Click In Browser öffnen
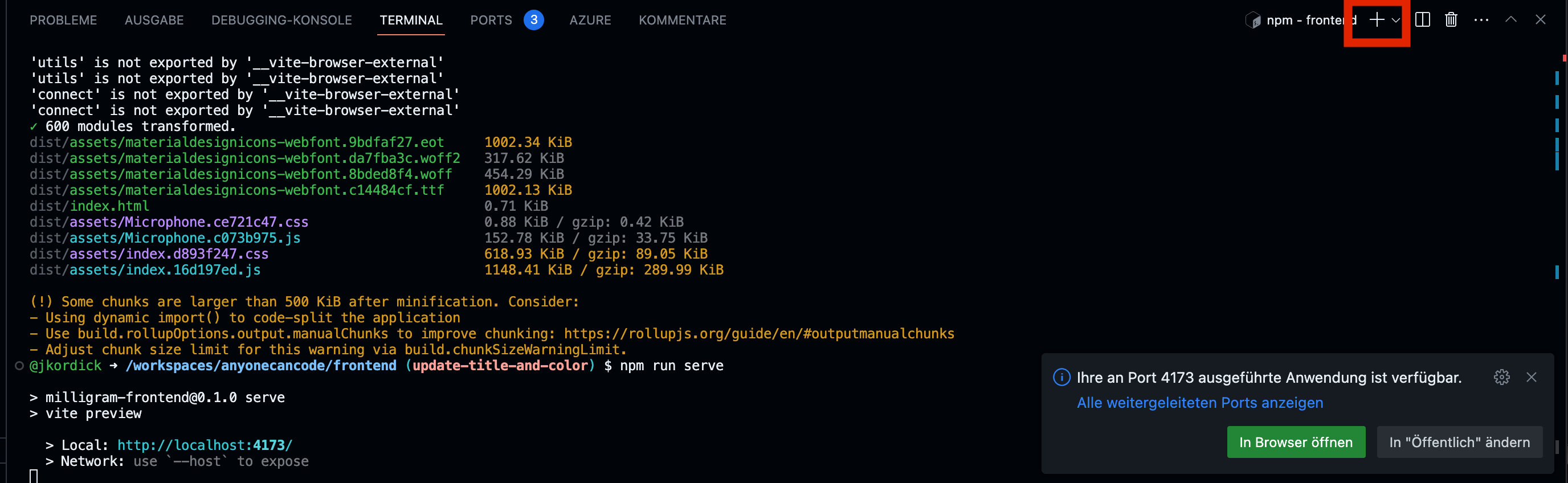Viewport: 1568px width, 483px height. tap(1296, 442)
